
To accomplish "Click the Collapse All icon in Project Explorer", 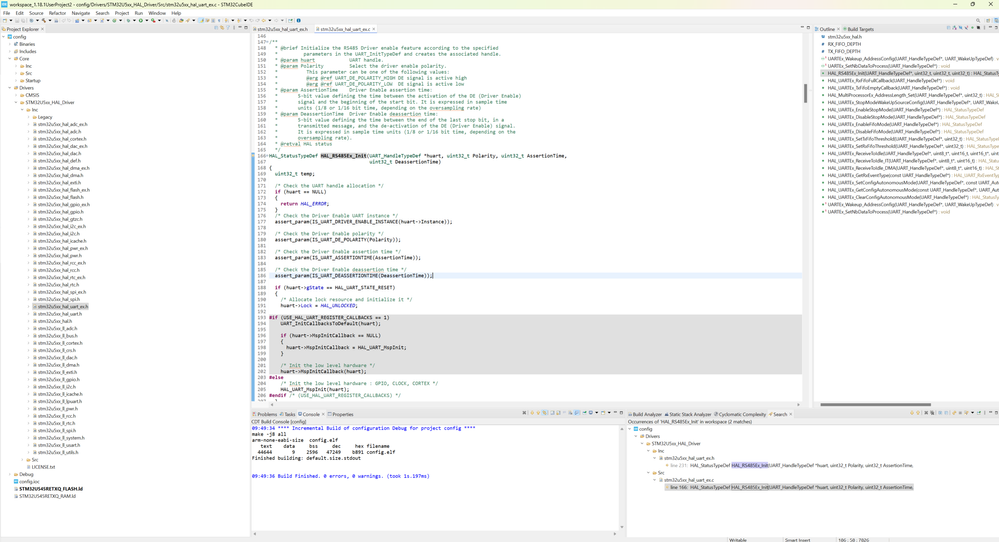I will pos(216,28).
